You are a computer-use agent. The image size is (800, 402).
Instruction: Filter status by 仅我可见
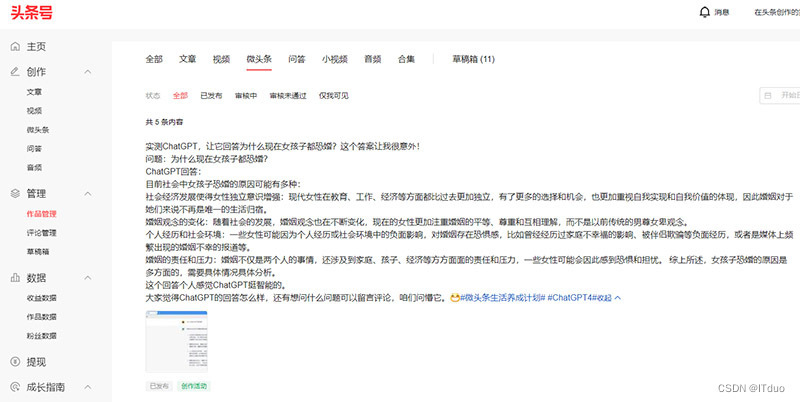(334, 95)
